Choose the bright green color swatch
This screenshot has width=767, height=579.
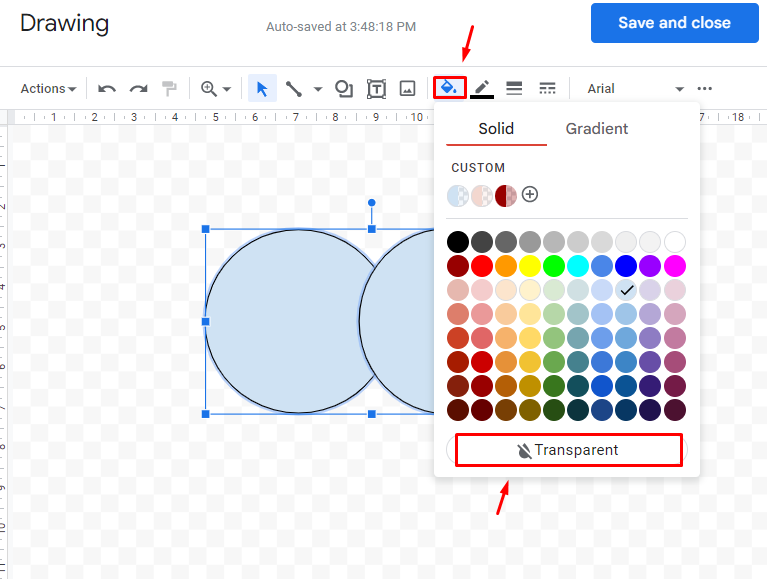[x=554, y=266]
